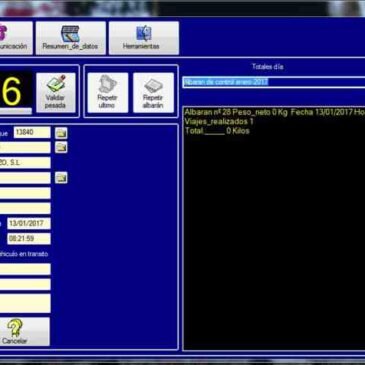
Task: Click the empty field below Vehículo en tránsito
Action: pyautogui.click(x=25, y=269)
